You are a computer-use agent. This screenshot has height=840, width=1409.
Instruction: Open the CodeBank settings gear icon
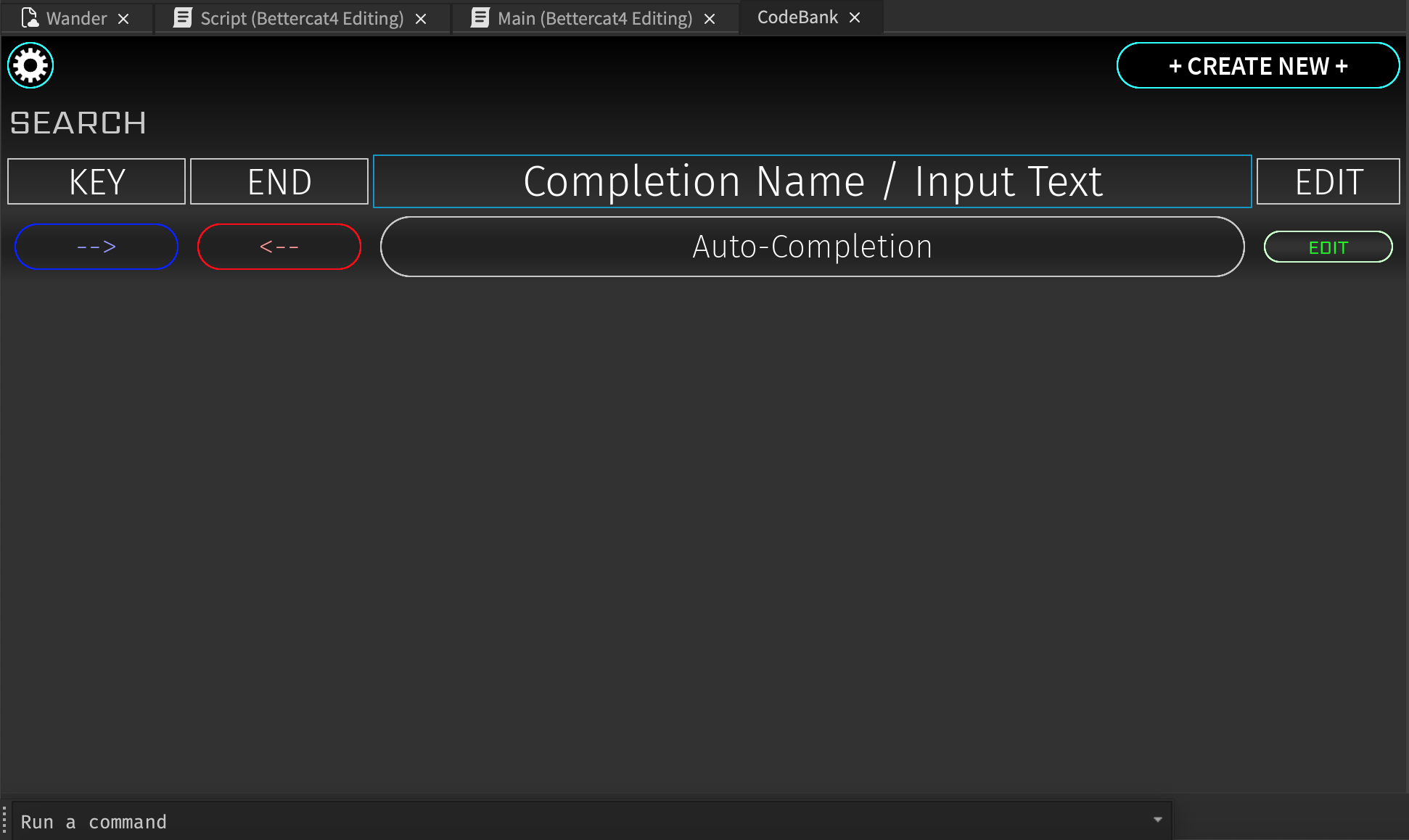click(x=30, y=65)
